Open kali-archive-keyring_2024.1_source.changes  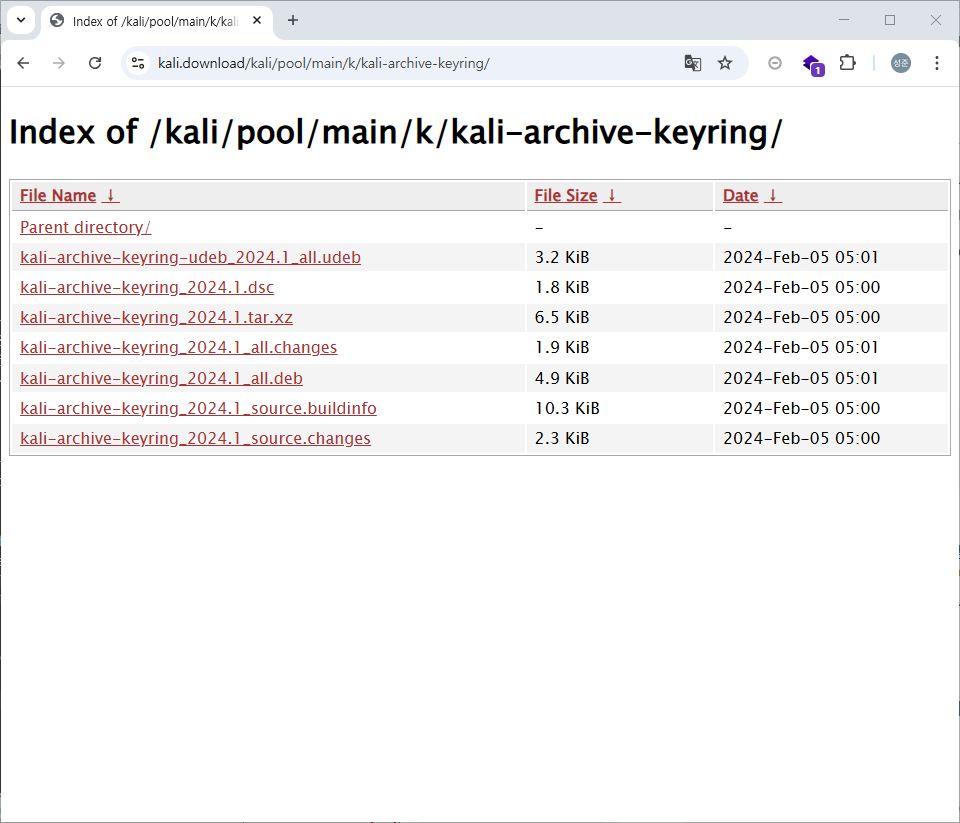195,438
